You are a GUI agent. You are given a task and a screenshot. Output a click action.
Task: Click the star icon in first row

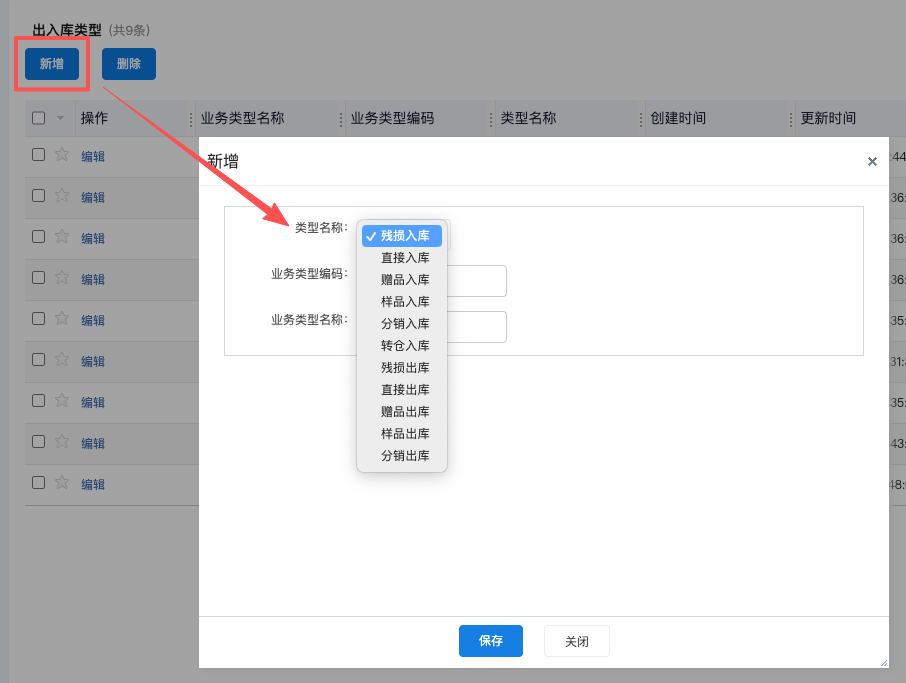coord(62,154)
